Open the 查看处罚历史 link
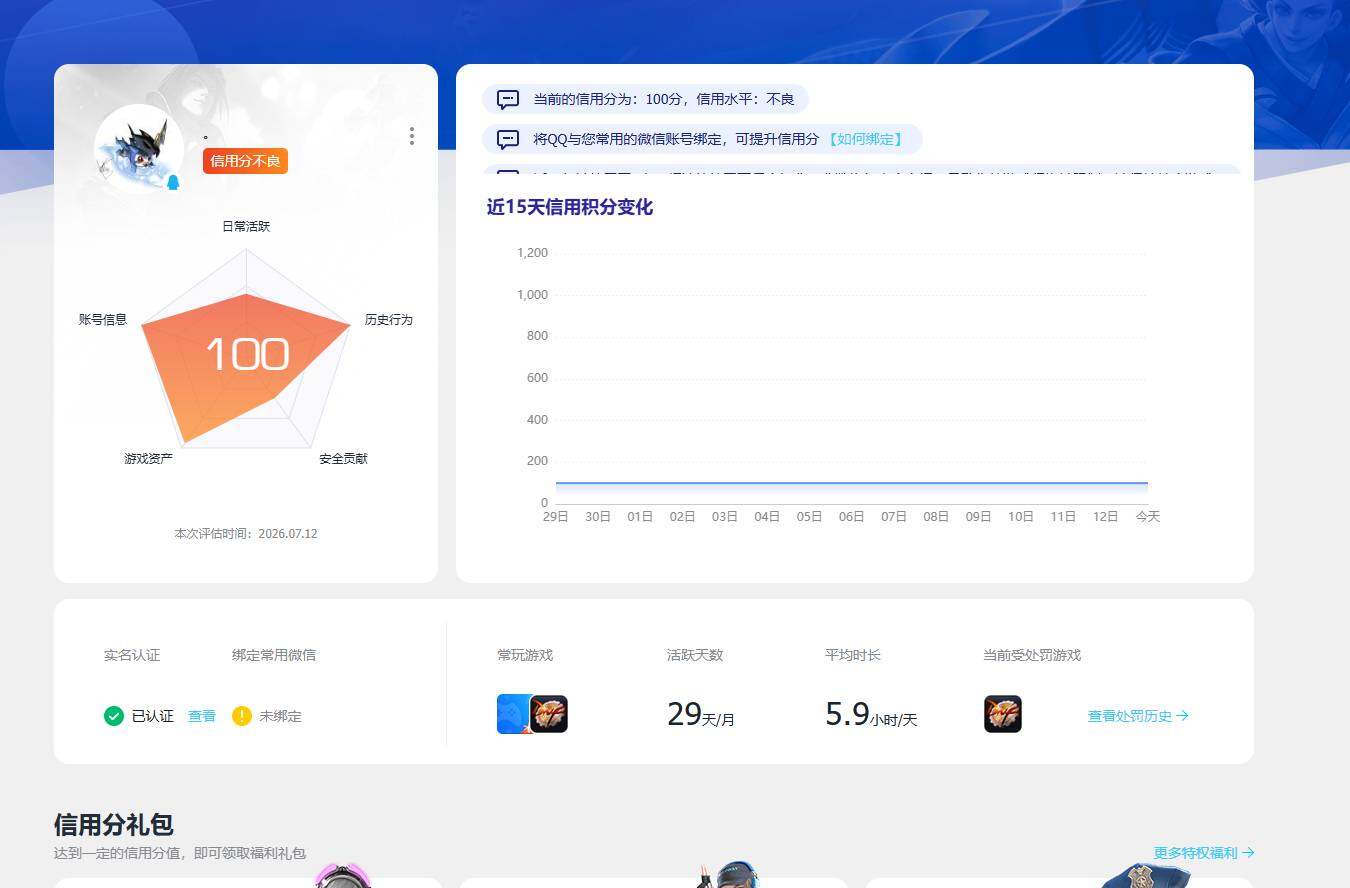Image resolution: width=1350 pixels, height=888 pixels. pyautogui.click(x=1138, y=716)
